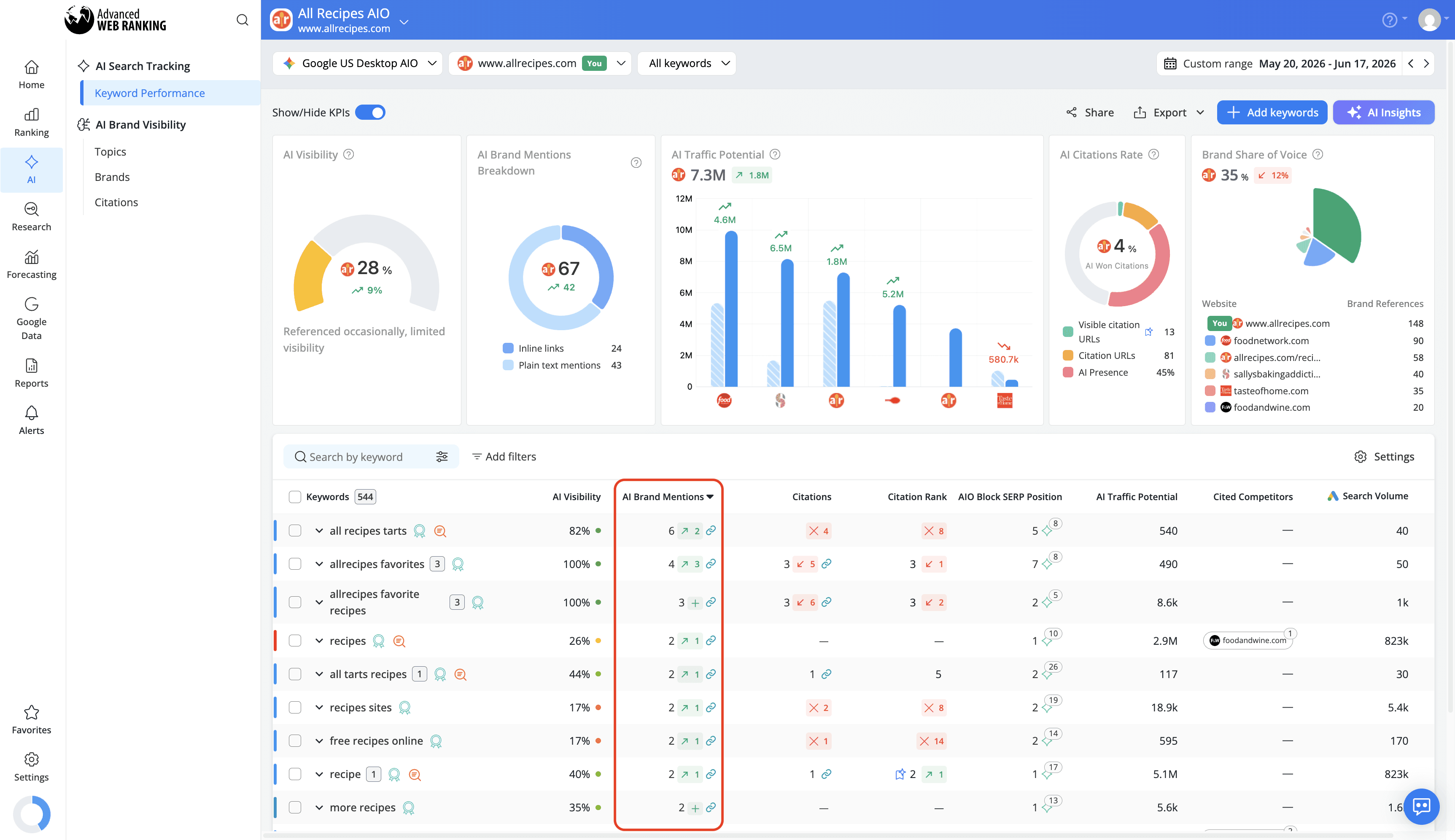Check the all tarts recipes row
The image size is (1455, 840).
pyautogui.click(x=295, y=674)
